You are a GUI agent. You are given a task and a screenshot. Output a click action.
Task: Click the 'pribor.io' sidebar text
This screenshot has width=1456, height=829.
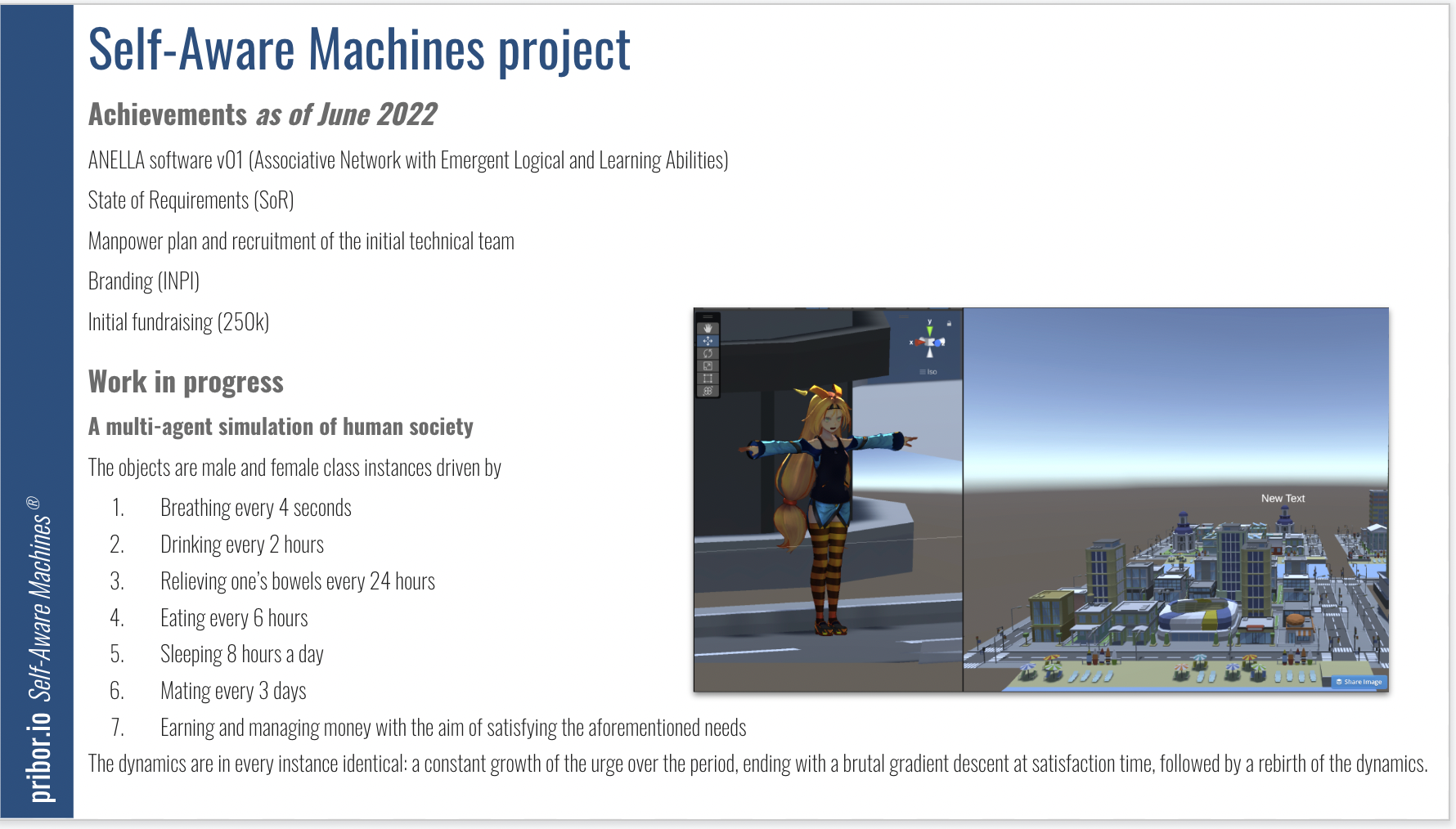40,756
